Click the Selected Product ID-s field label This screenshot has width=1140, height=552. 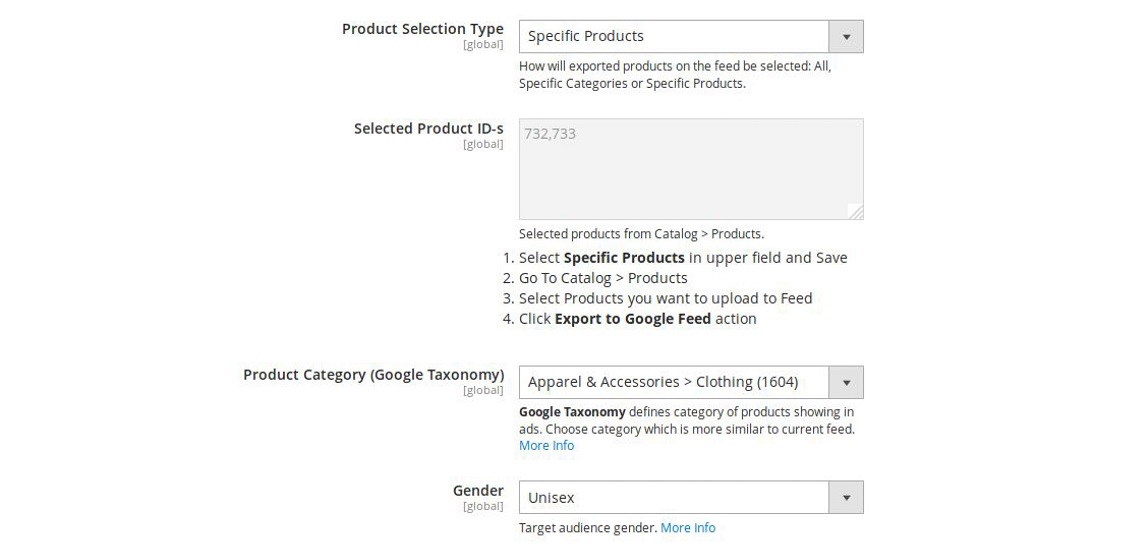point(428,129)
